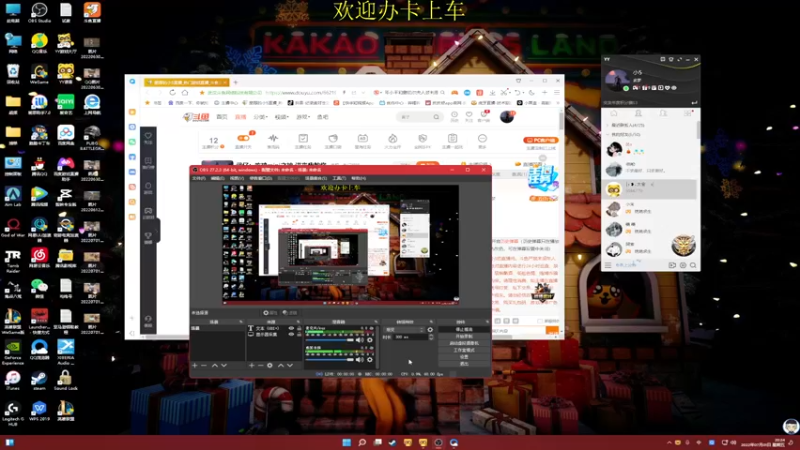
Task: Click the Windows Start button on taskbar
Action: click(347, 442)
